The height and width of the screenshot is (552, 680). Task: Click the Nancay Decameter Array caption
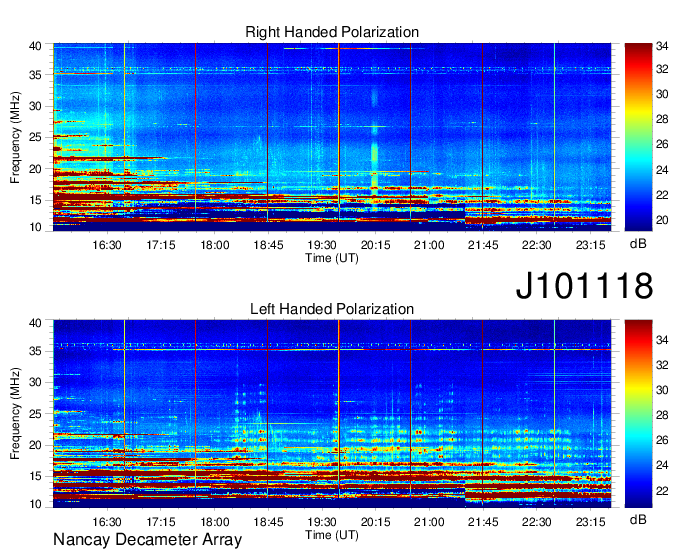click(147, 540)
